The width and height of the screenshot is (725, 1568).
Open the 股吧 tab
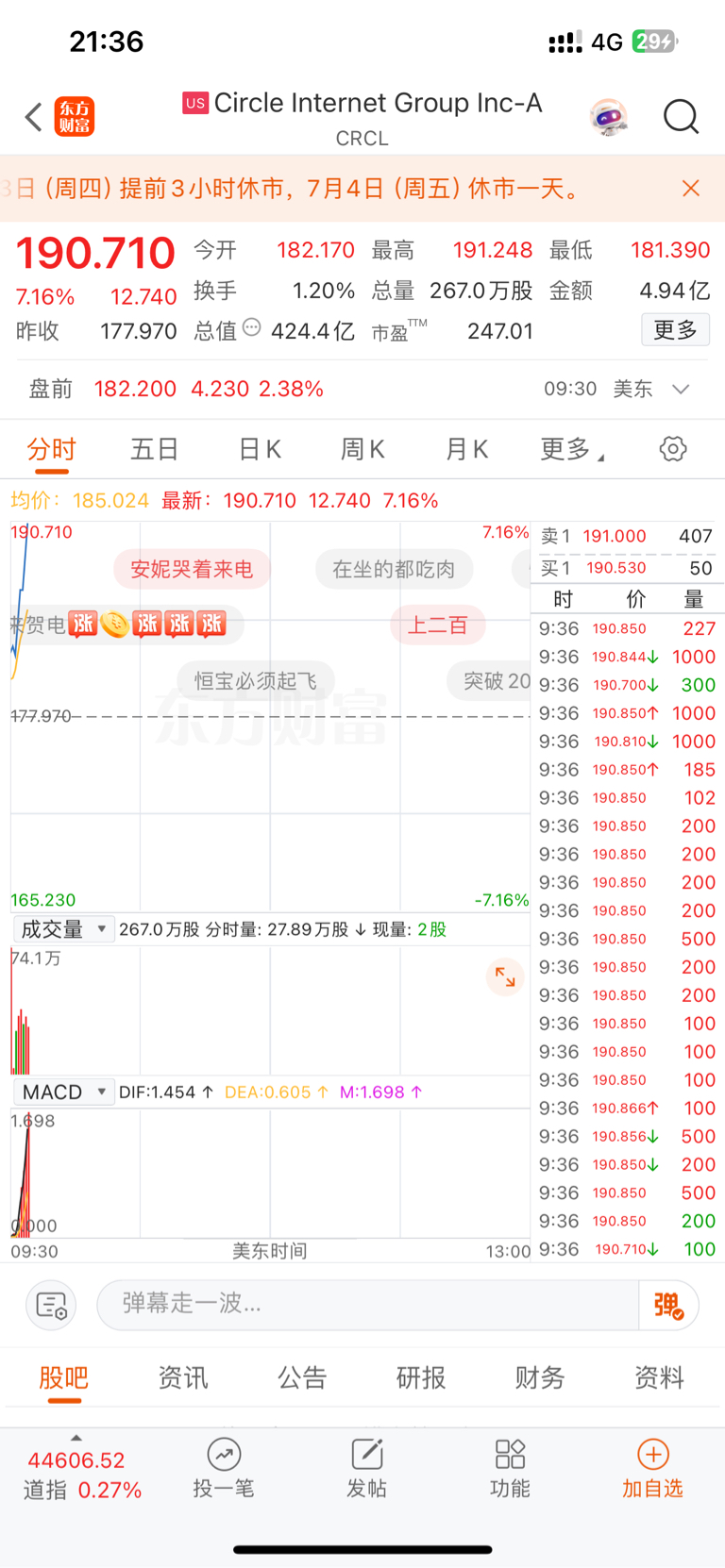[64, 1378]
